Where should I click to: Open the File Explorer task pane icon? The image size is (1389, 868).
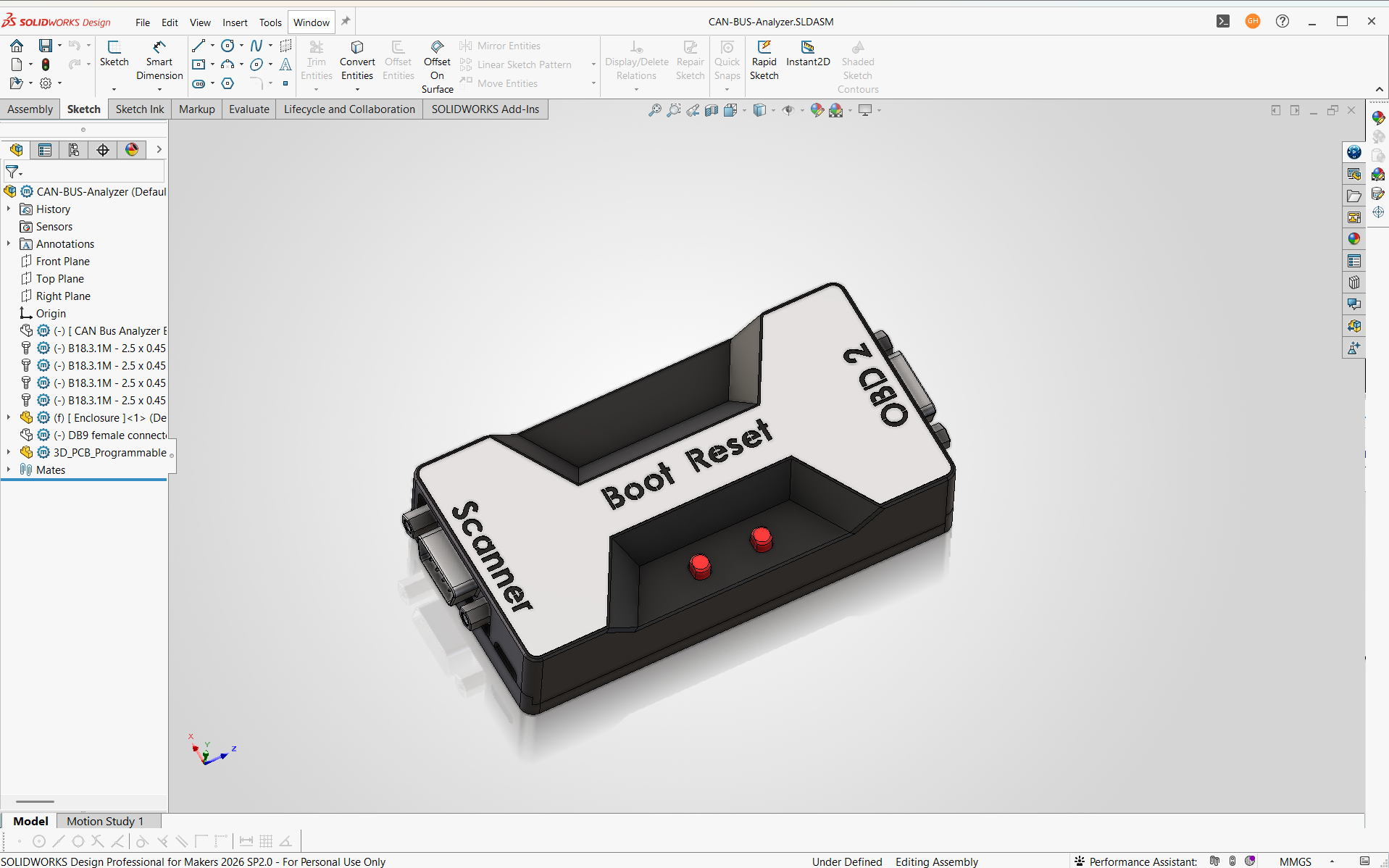[x=1354, y=196]
